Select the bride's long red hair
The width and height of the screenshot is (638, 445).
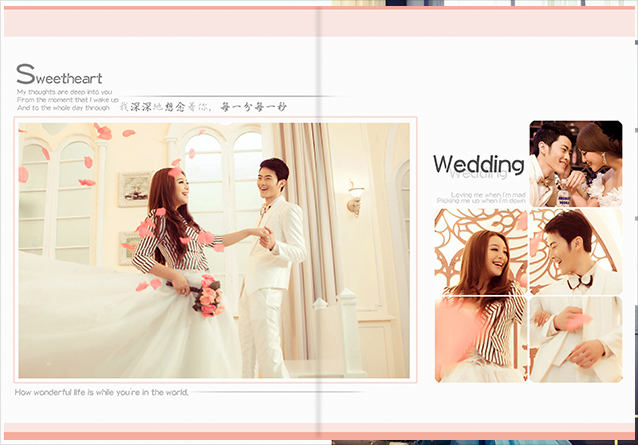click(x=167, y=210)
